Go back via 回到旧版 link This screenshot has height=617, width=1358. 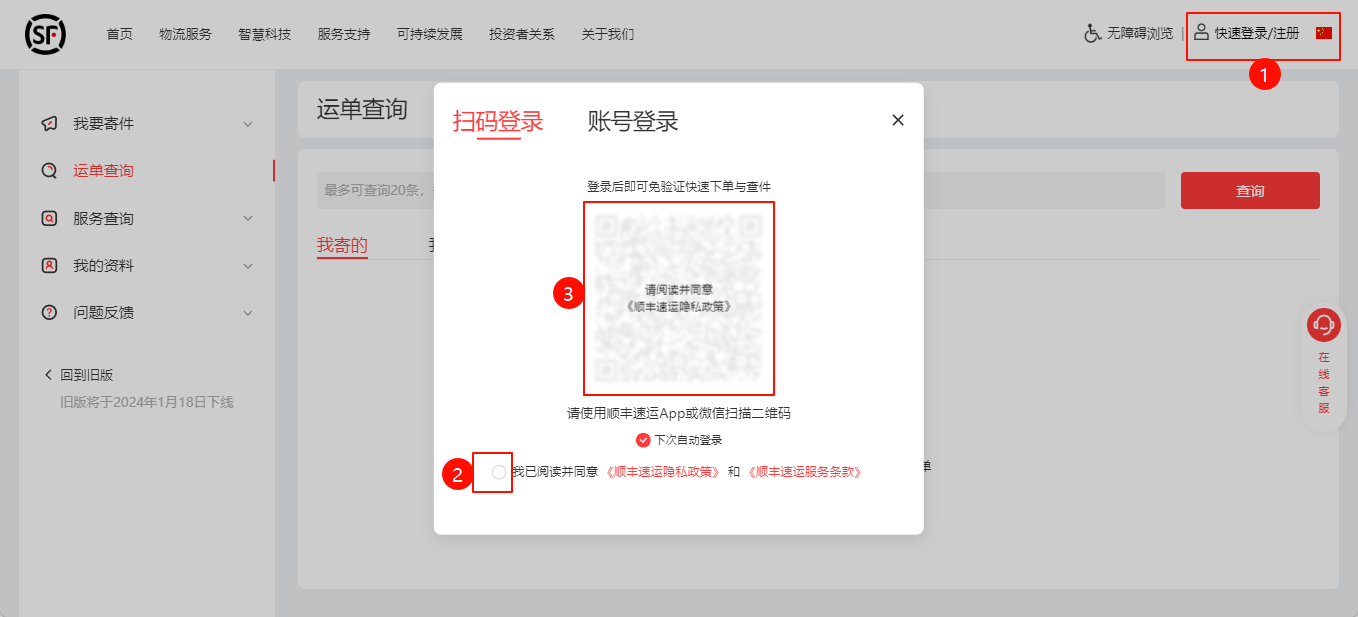(86, 375)
